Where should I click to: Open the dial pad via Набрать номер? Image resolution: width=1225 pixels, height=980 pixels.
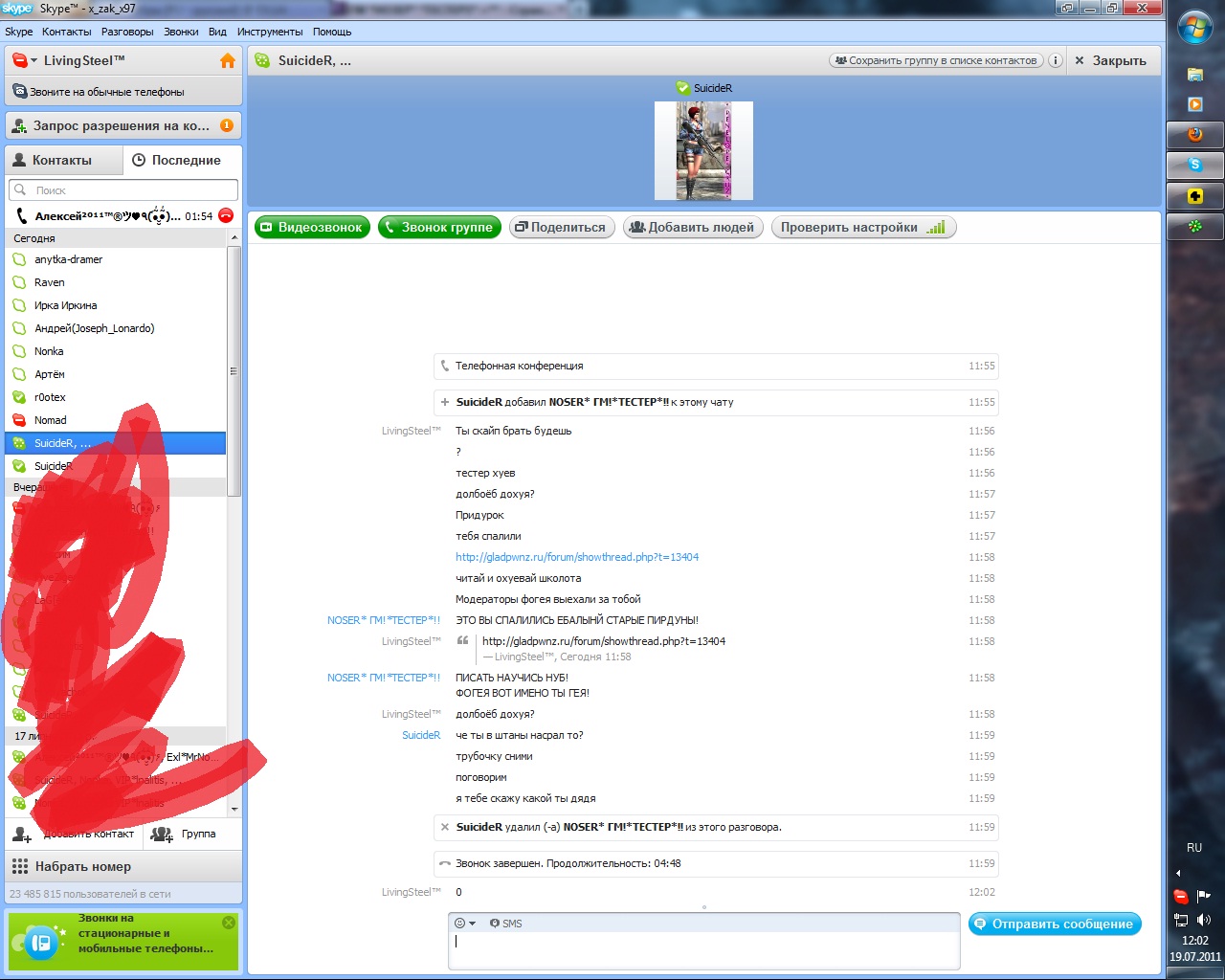[82, 866]
